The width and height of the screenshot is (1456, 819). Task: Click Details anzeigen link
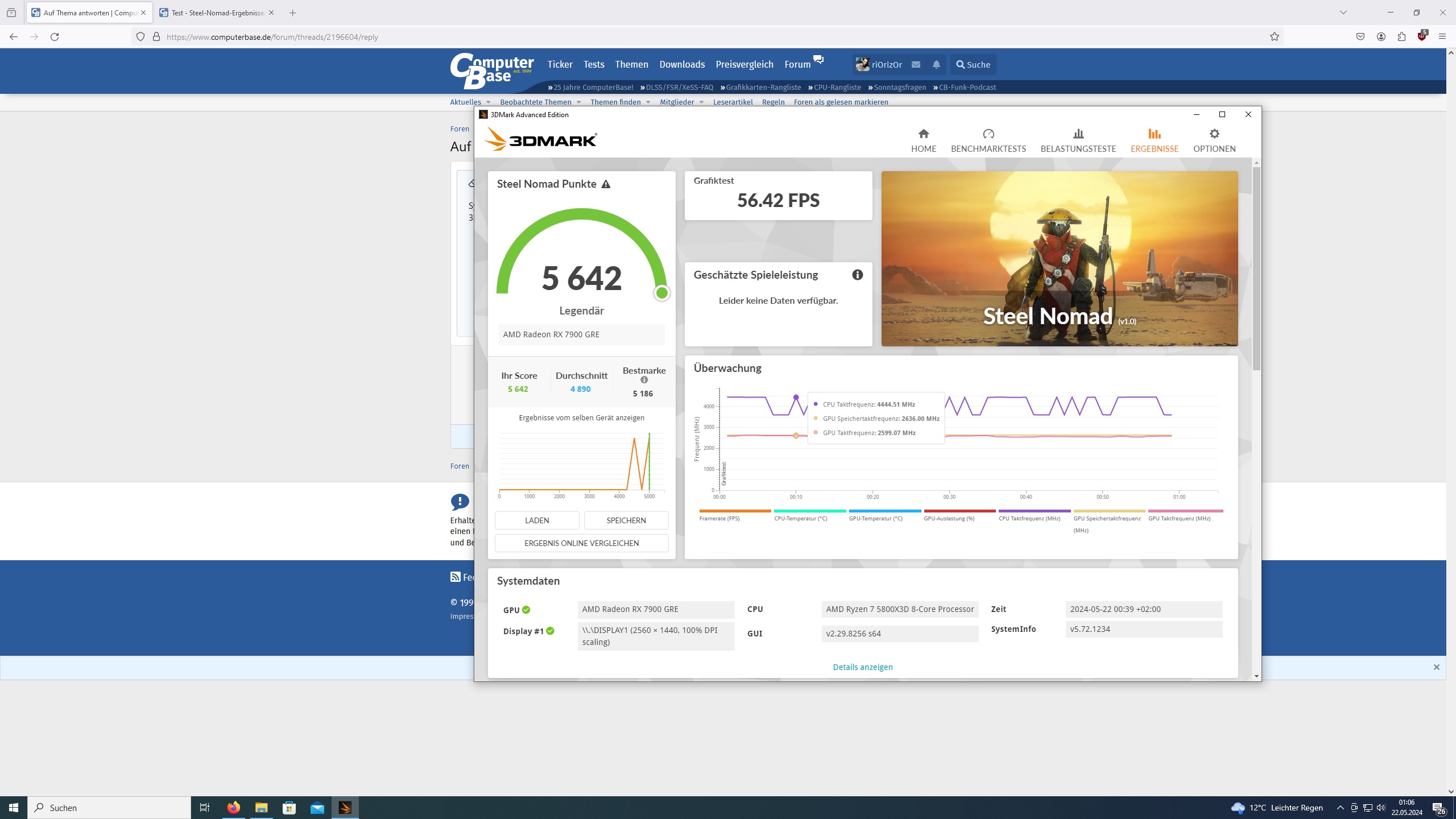862,667
